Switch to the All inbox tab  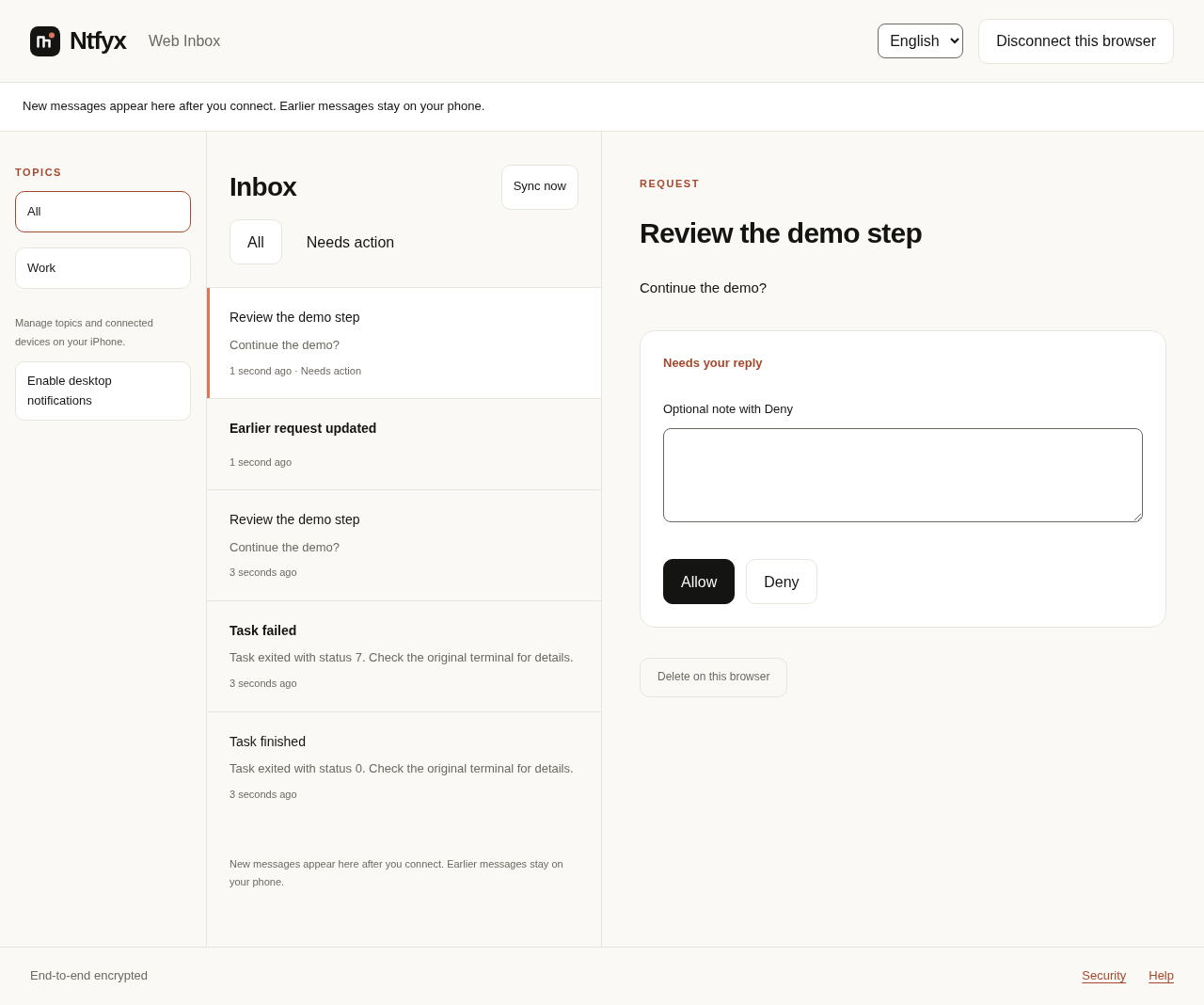(x=256, y=242)
